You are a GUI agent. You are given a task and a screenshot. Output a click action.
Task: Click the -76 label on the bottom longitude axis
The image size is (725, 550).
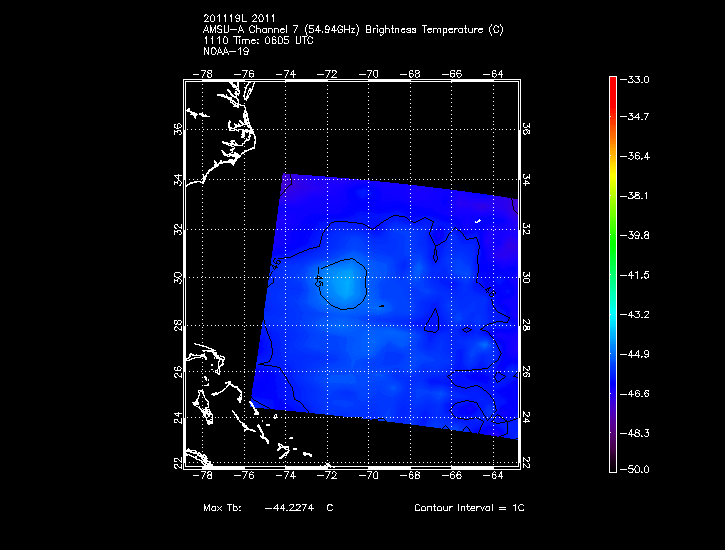click(x=244, y=476)
